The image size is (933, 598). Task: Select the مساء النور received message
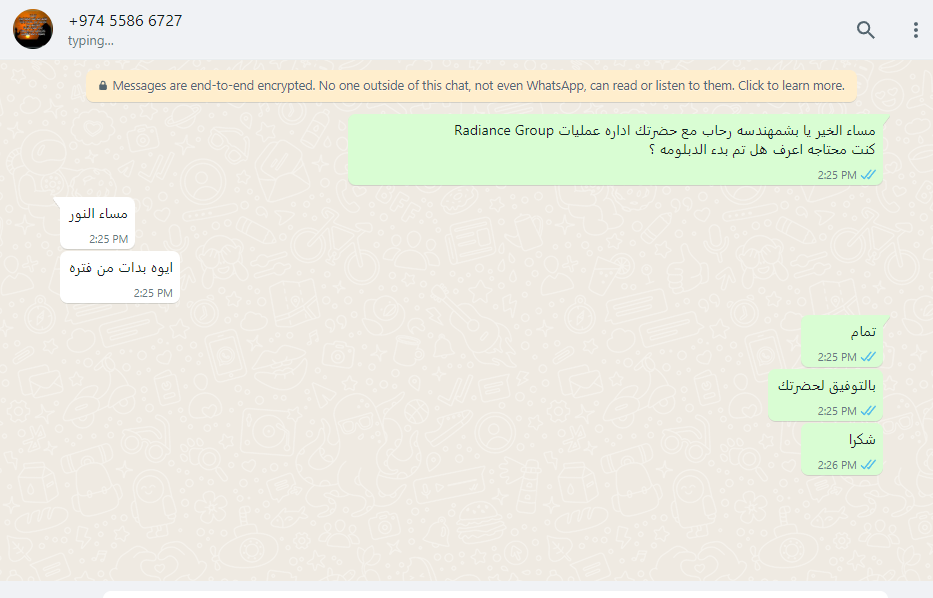coord(98,223)
